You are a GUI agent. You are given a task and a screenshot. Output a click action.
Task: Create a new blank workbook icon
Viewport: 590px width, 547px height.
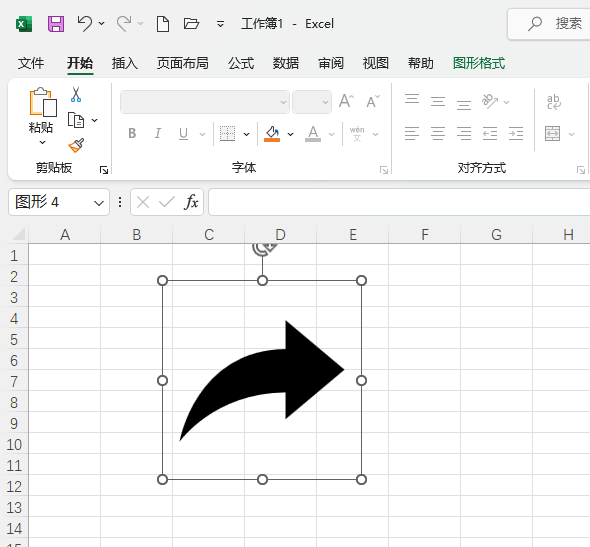[x=163, y=24]
